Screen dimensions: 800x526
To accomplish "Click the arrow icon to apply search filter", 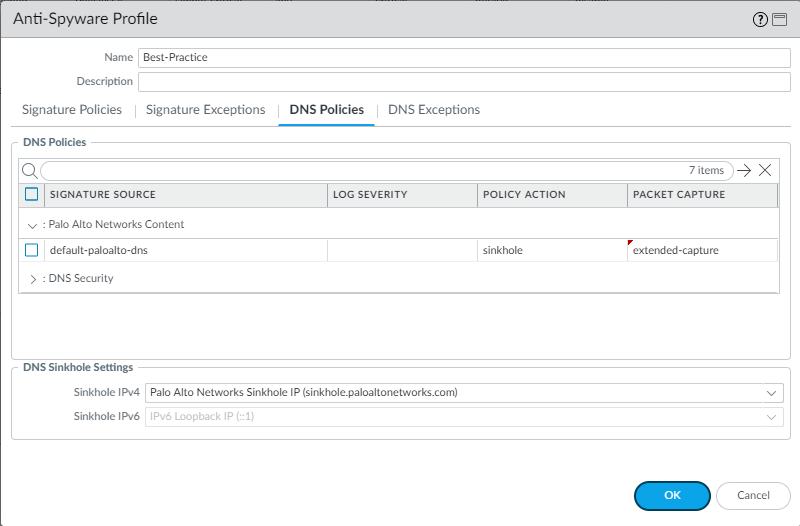I will 744,170.
